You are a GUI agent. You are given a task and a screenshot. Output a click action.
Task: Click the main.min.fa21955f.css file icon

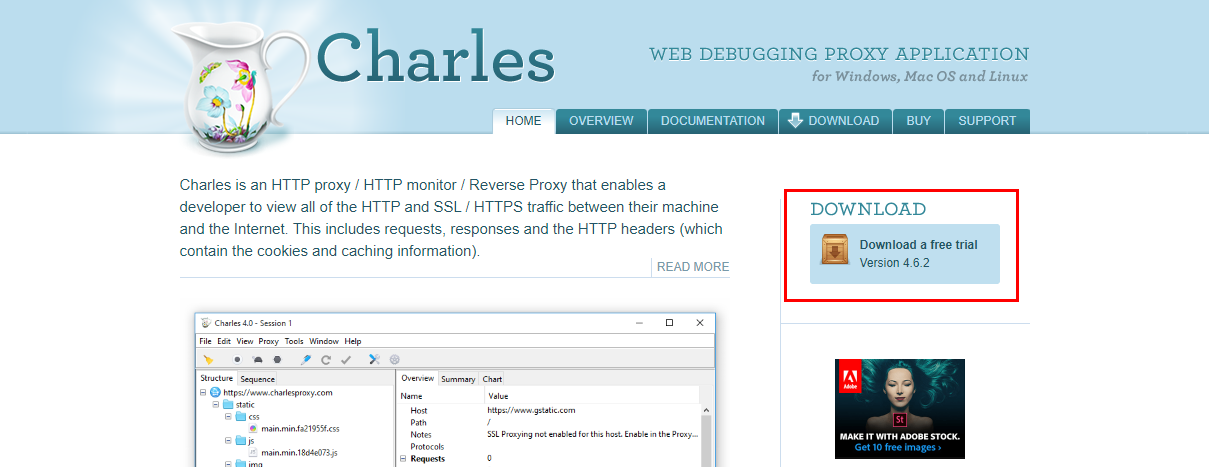tap(253, 429)
